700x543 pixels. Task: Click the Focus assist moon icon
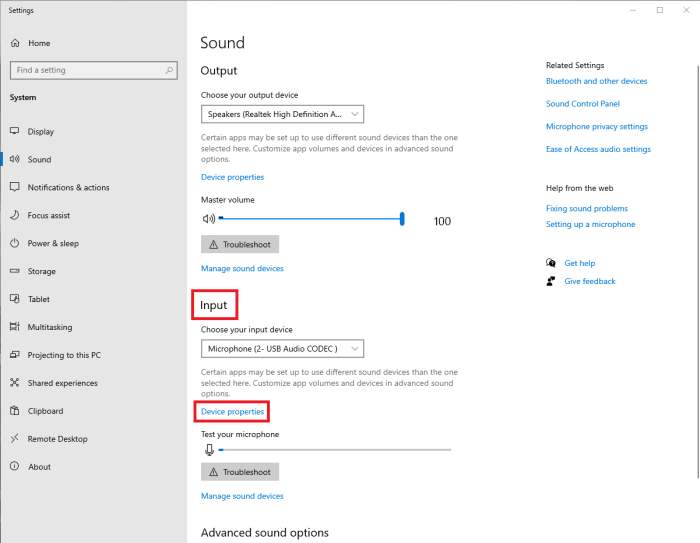click(15, 215)
